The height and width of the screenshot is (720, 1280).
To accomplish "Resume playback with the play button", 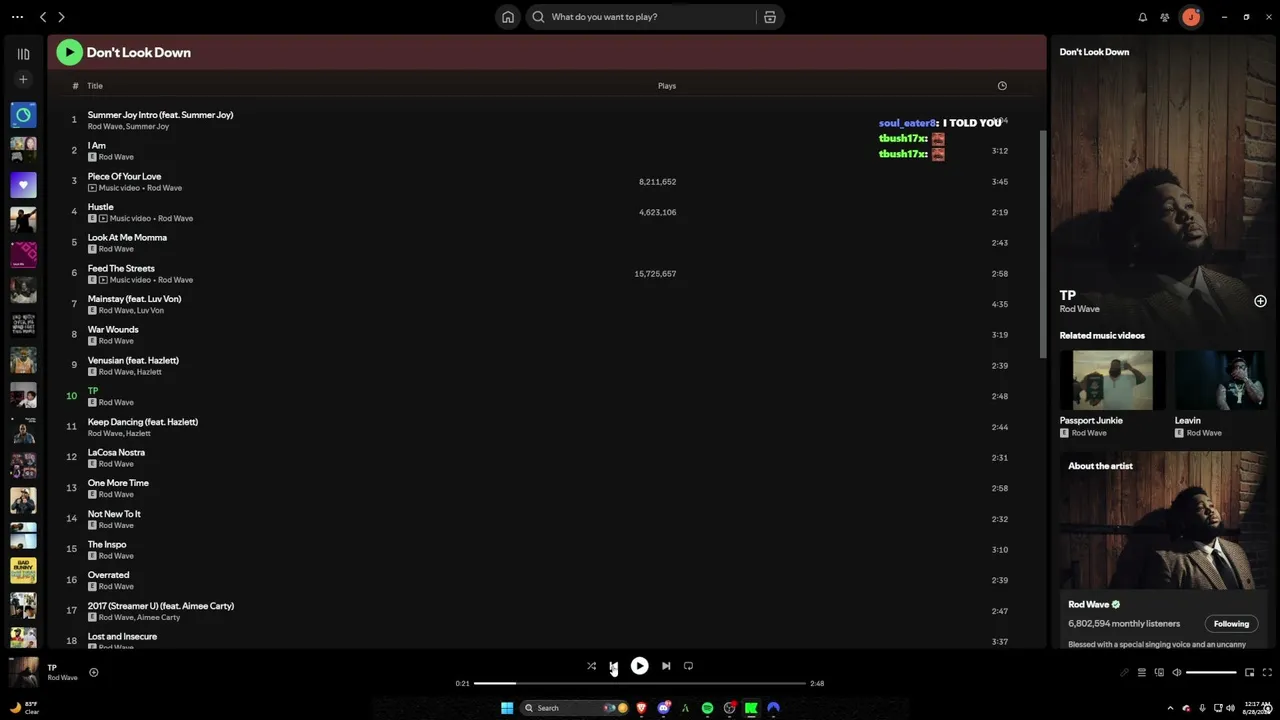I will 639,666.
